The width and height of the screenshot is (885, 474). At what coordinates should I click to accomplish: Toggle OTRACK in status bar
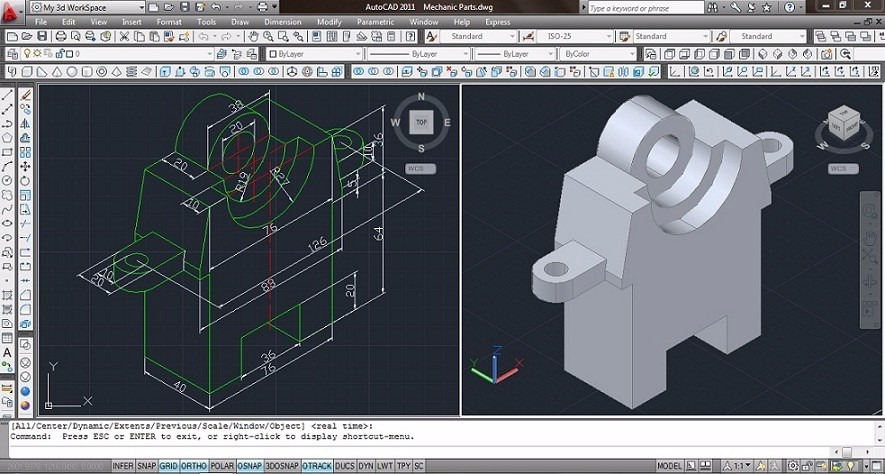(317, 466)
